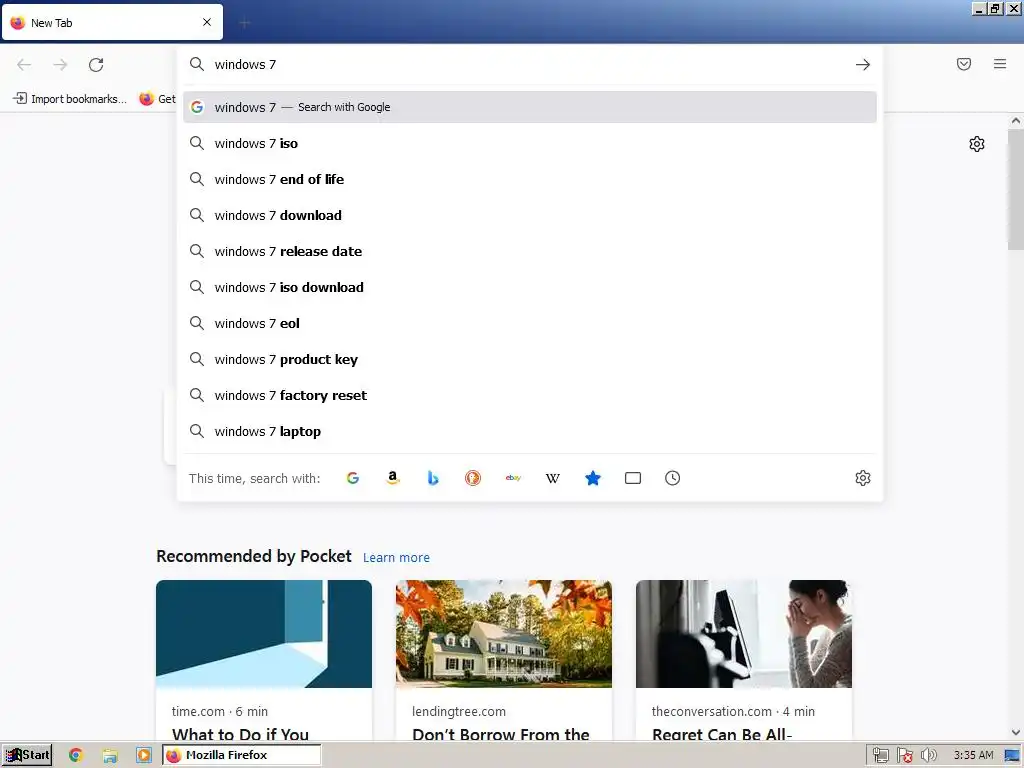The width and height of the screenshot is (1024, 768).
Task: Search with Google one-off icon
Action: click(353, 478)
